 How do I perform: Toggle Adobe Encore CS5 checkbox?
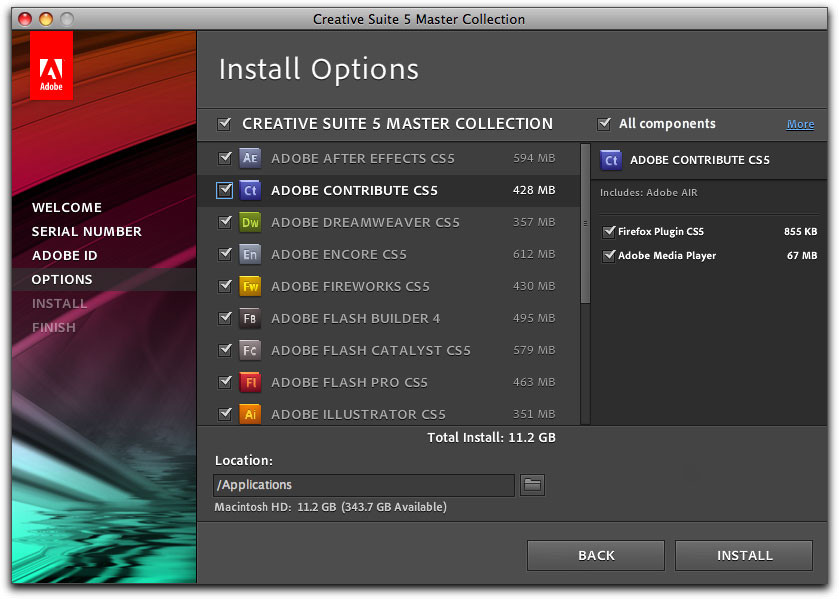coord(225,254)
